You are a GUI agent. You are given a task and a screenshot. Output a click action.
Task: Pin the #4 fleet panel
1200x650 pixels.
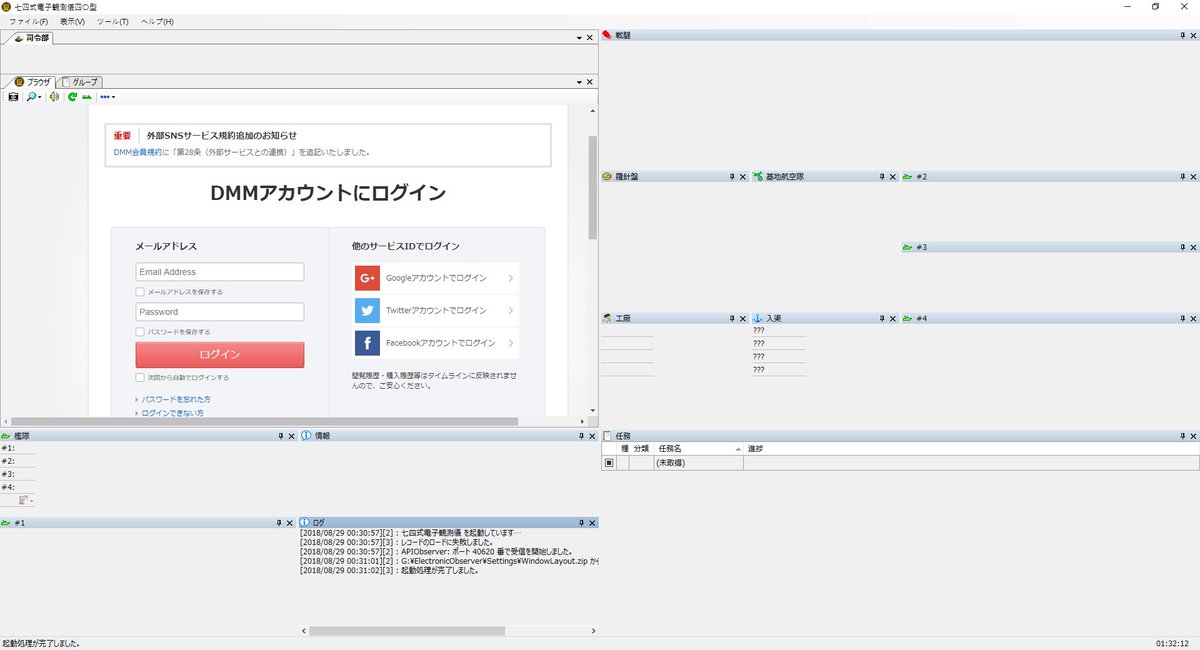coord(1181,318)
